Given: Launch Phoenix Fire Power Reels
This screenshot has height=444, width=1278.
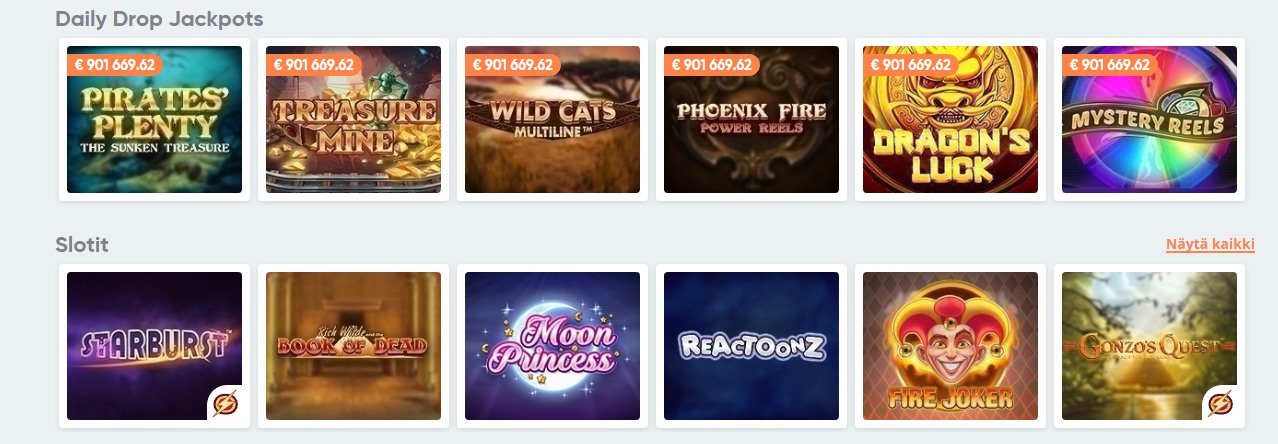Looking at the screenshot, I should (751, 120).
